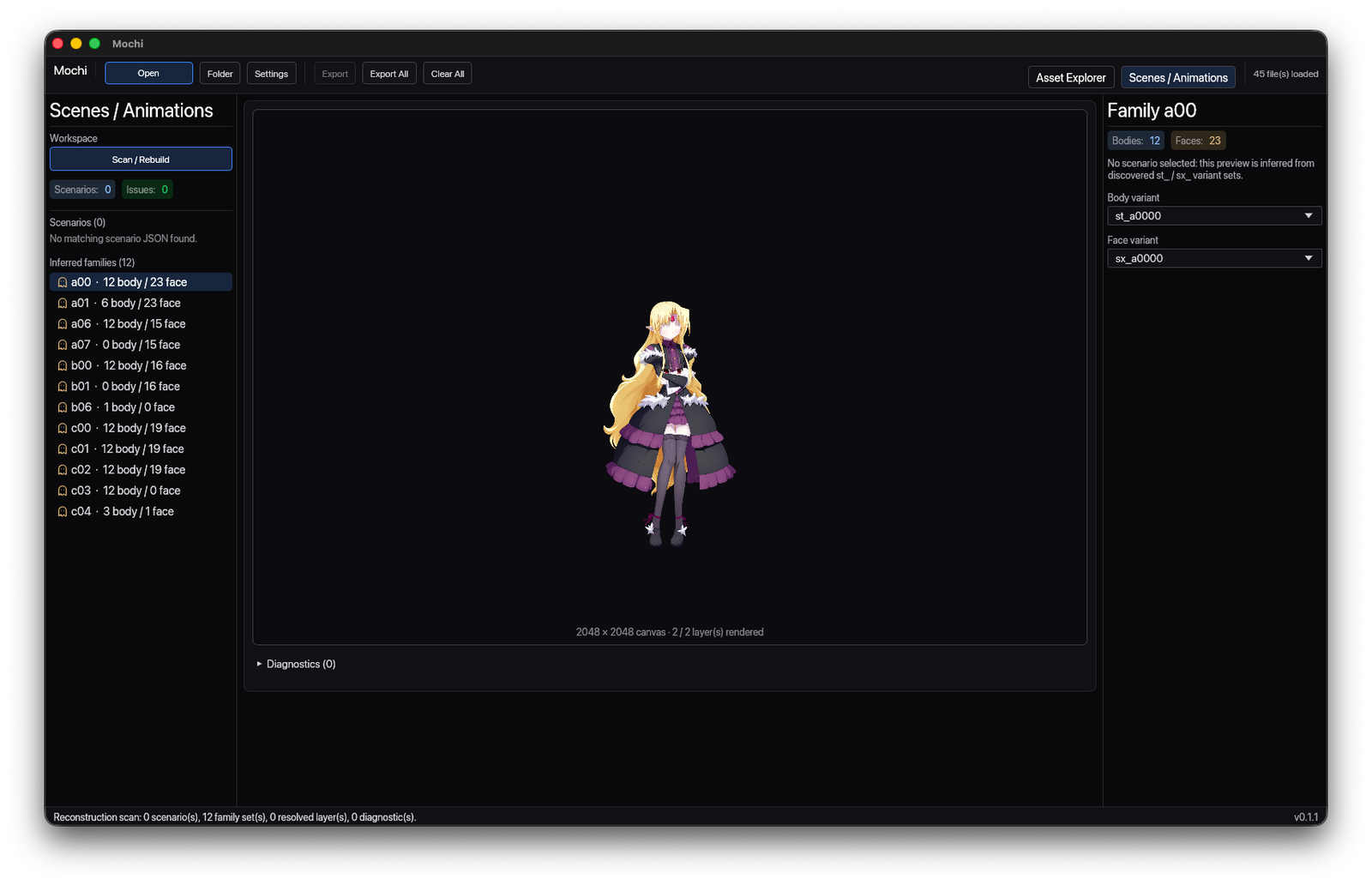Select family b01 · 0 body / 16 face
The width and height of the screenshot is (1372, 885).
[141, 387]
